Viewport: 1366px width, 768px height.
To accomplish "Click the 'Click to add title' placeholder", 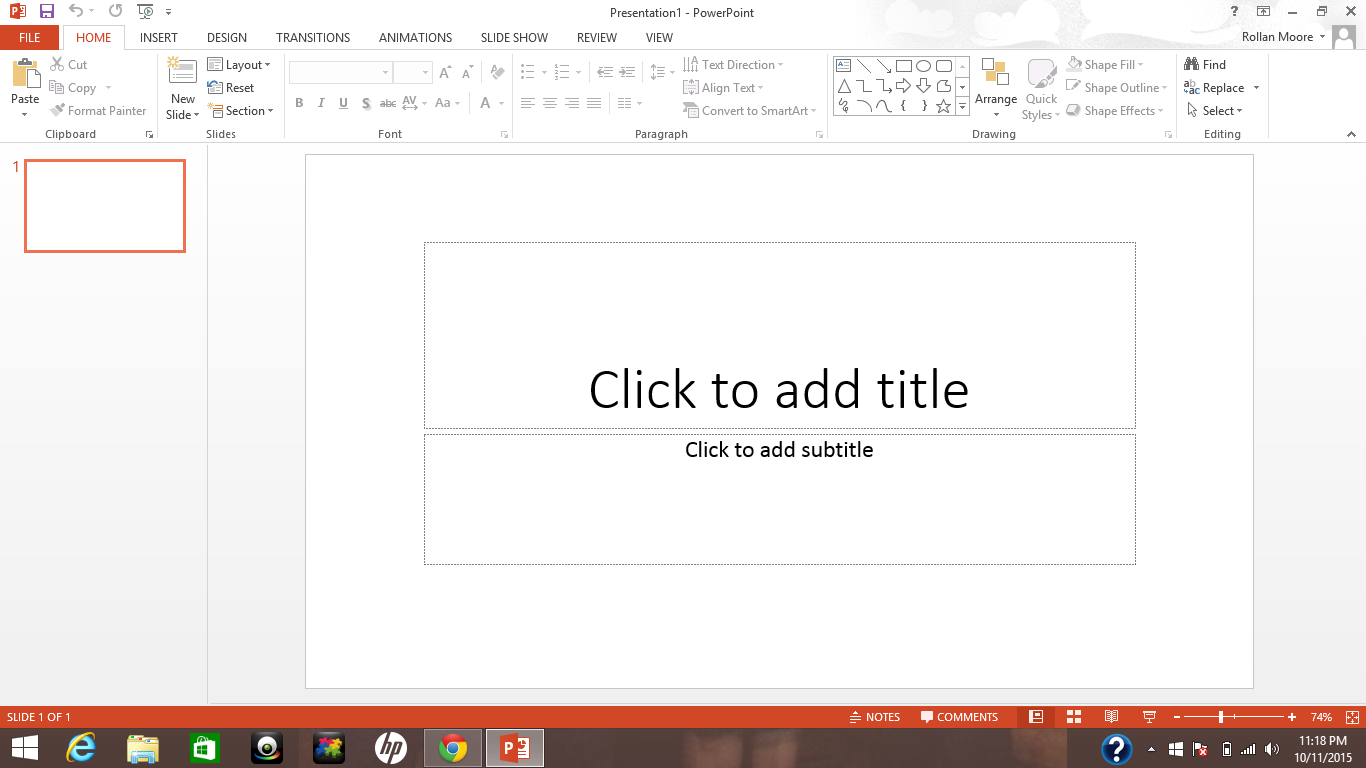I will (779, 335).
